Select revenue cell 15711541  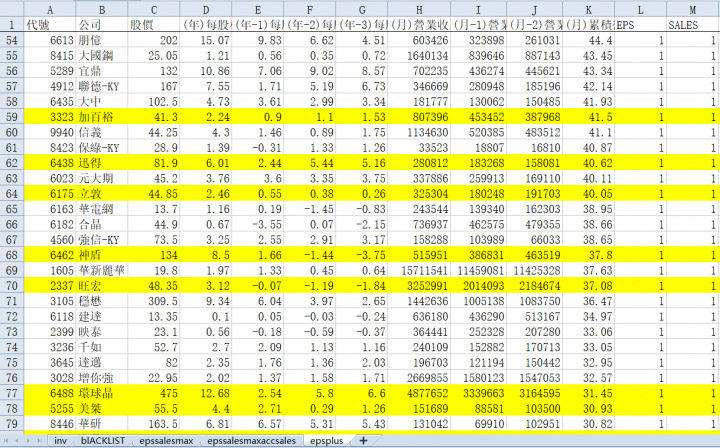[419, 270]
